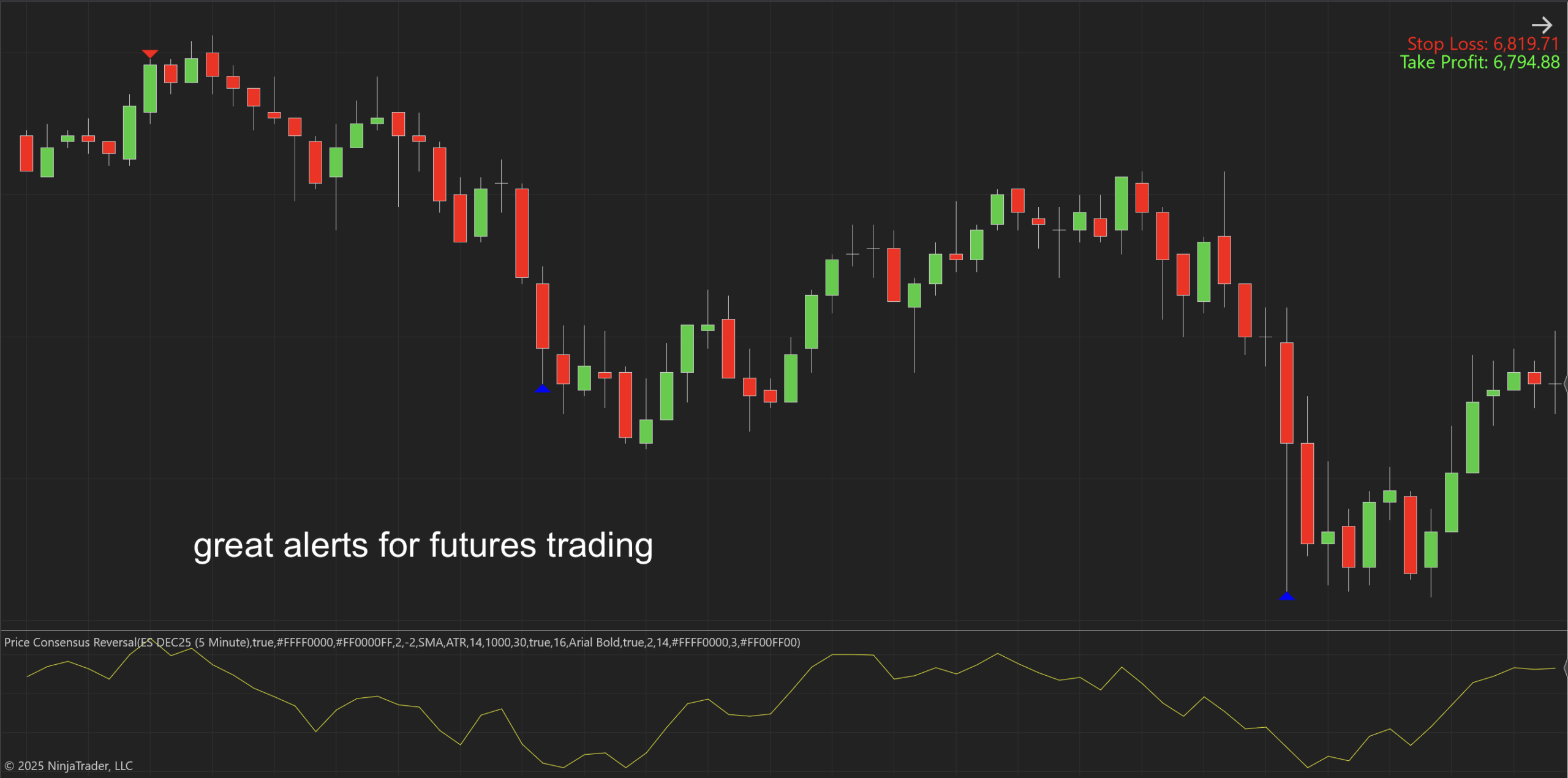Click the last doji candle at the chart's right edge
Viewport: 1568px width, 778px height.
(1555, 384)
